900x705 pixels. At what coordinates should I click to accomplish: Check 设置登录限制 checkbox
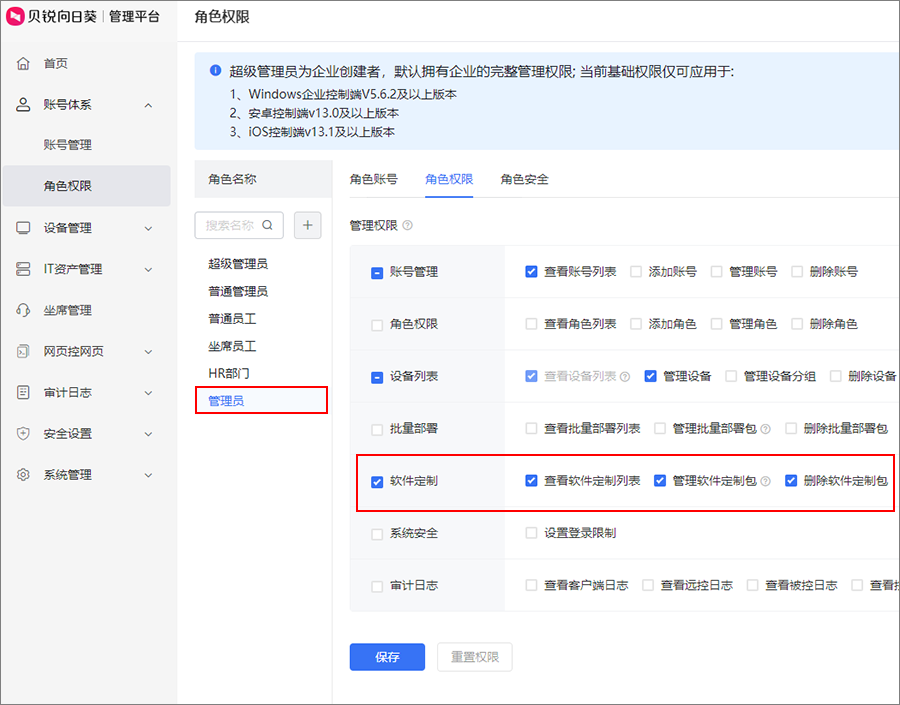[532, 533]
